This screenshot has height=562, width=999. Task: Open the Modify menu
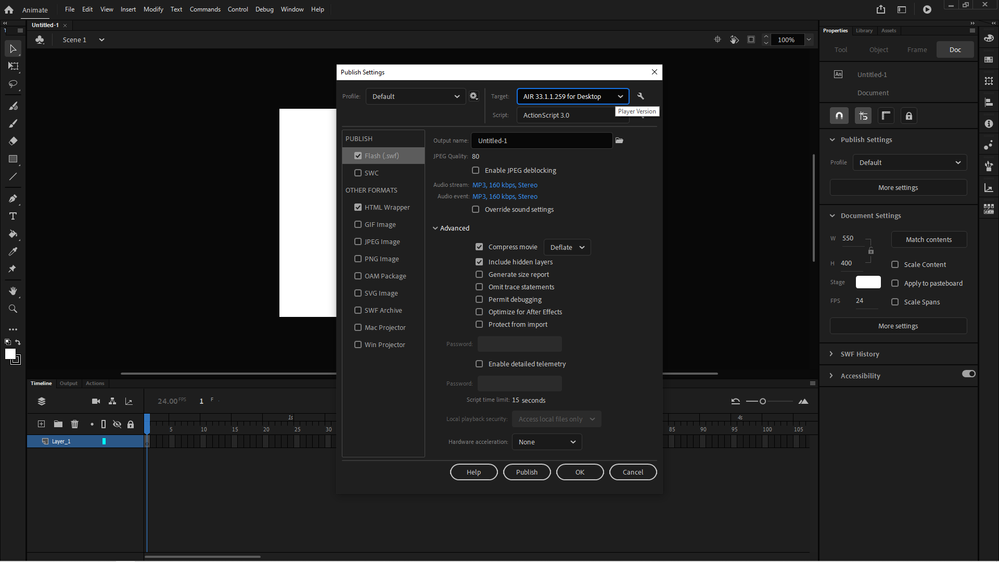pyautogui.click(x=153, y=9)
